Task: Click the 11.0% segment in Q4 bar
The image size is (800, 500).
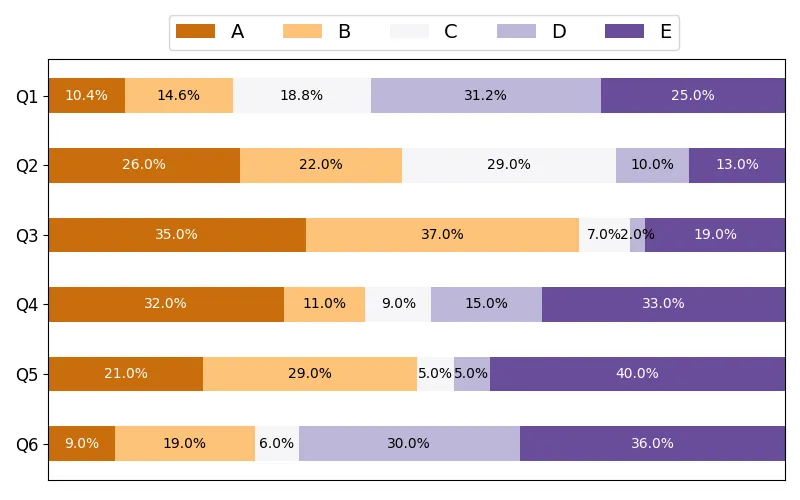Action: tap(324, 304)
